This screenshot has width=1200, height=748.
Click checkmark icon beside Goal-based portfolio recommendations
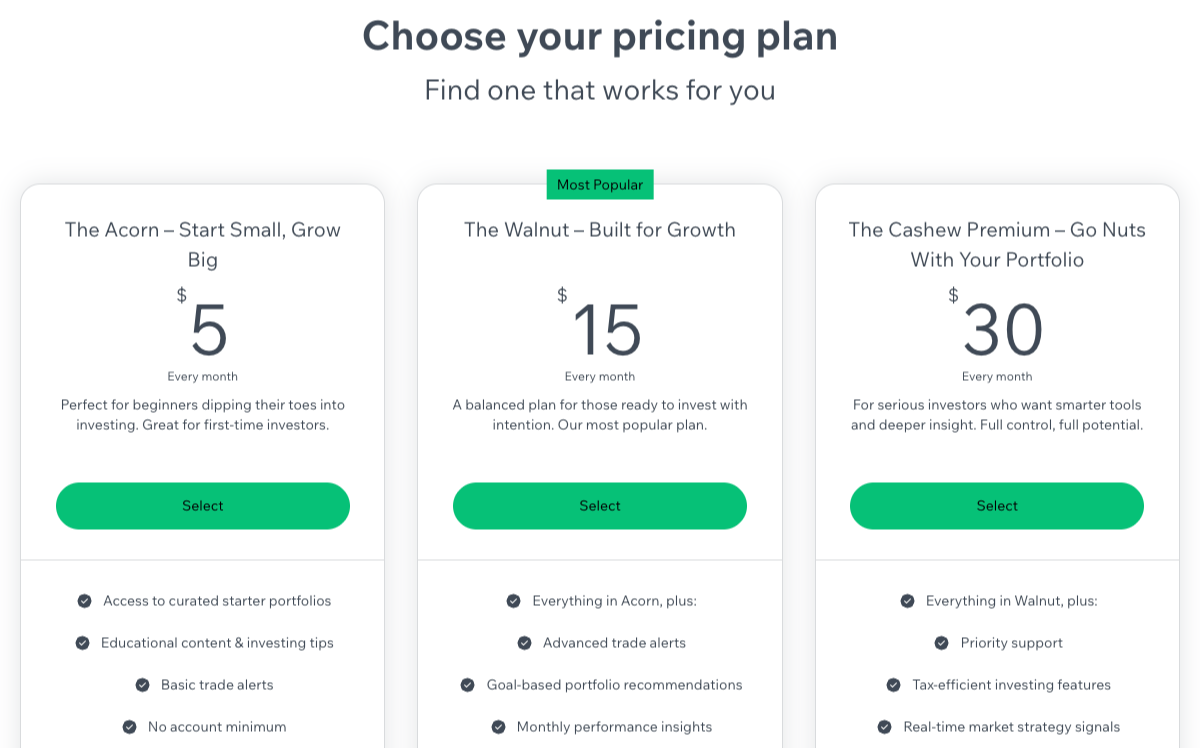(x=468, y=685)
